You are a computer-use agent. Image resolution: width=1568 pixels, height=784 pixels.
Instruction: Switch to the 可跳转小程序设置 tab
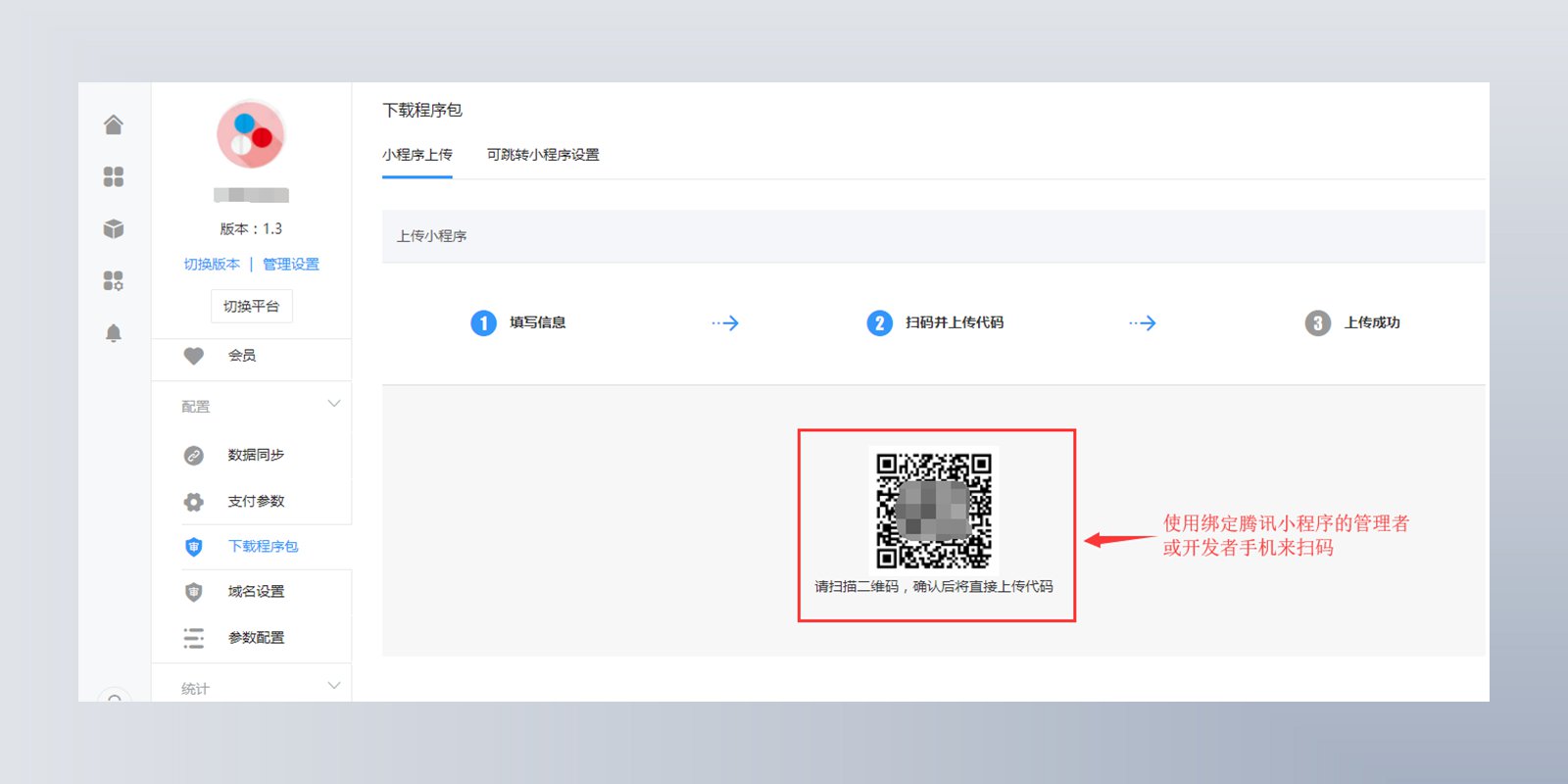[543, 155]
